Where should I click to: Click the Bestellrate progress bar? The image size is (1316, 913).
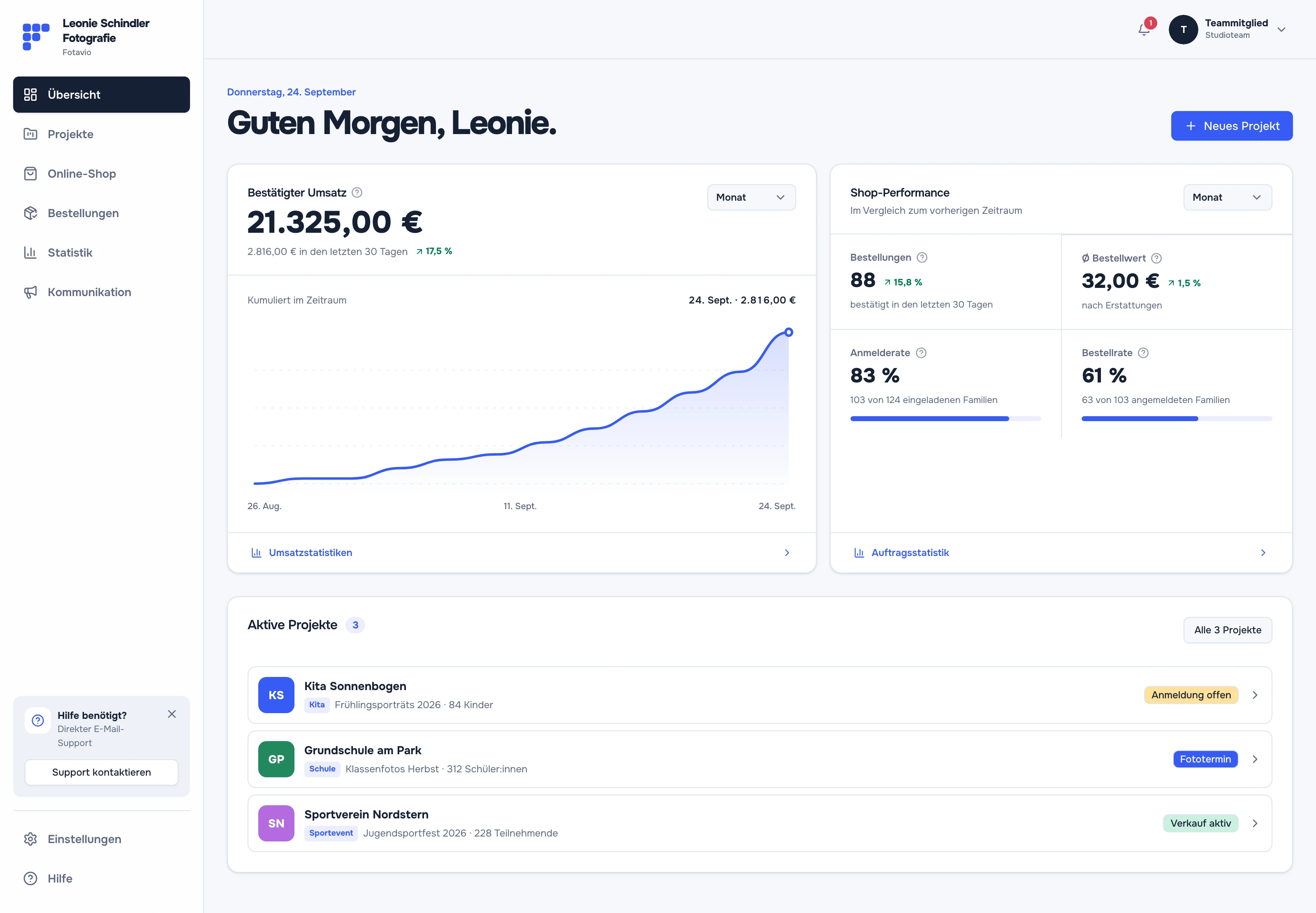tap(1177, 419)
